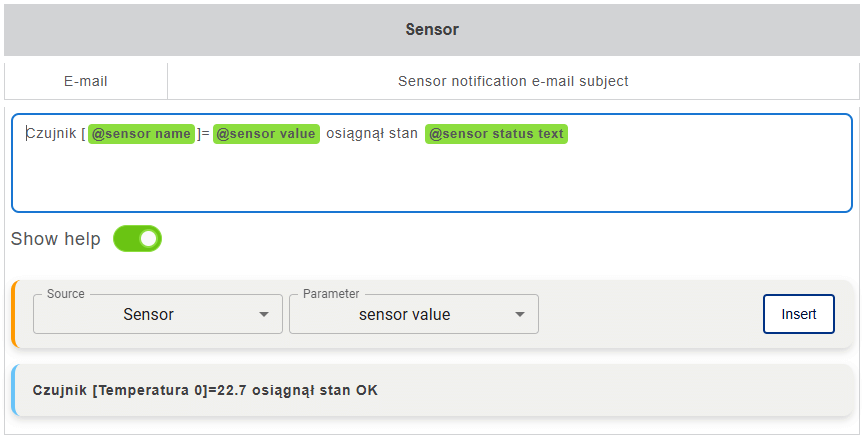The height and width of the screenshot is (439, 864).
Task: Click the Parameter dropdown arrow icon
Action: pyautogui.click(x=520, y=315)
